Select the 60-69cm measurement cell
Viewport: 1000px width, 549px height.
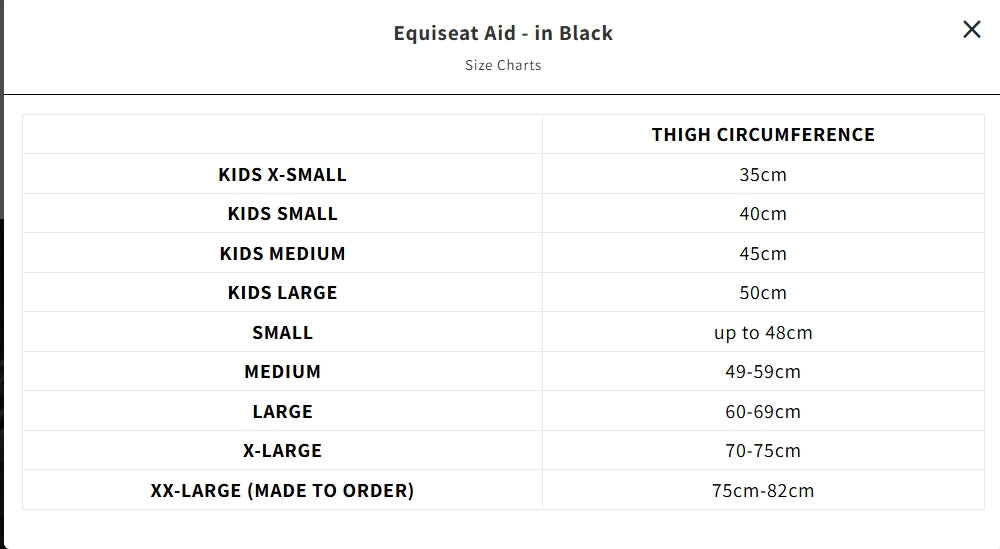click(763, 411)
